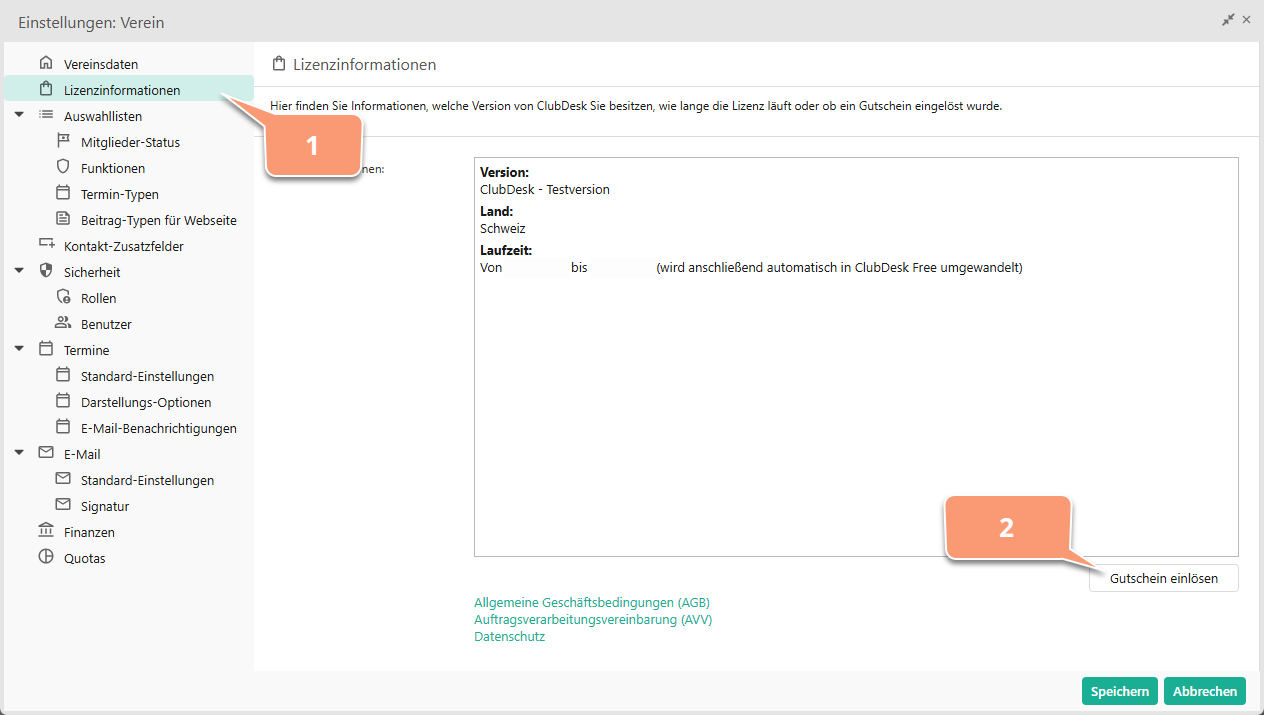Open Darstellungs-Optionen settings
1264x715 pixels.
(146, 402)
